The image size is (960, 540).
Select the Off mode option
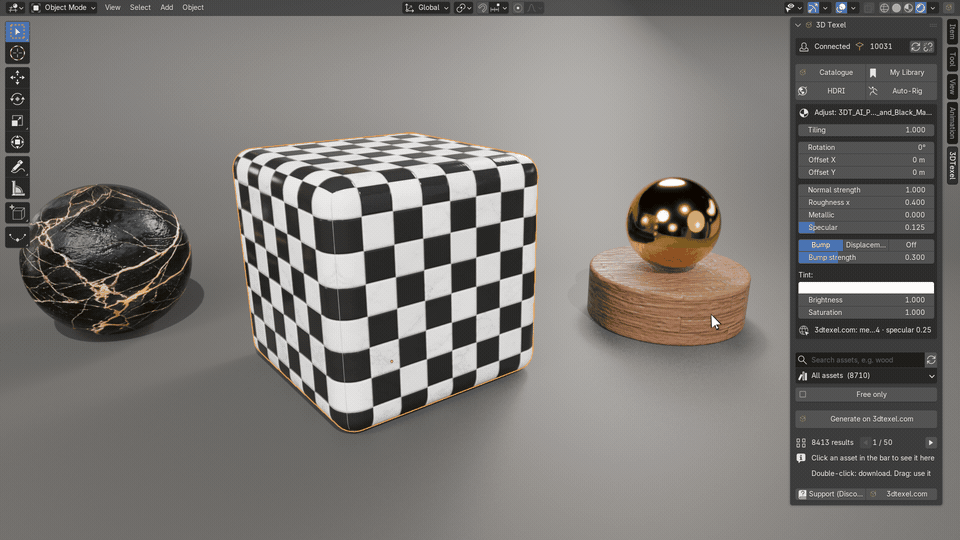(x=911, y=245)
